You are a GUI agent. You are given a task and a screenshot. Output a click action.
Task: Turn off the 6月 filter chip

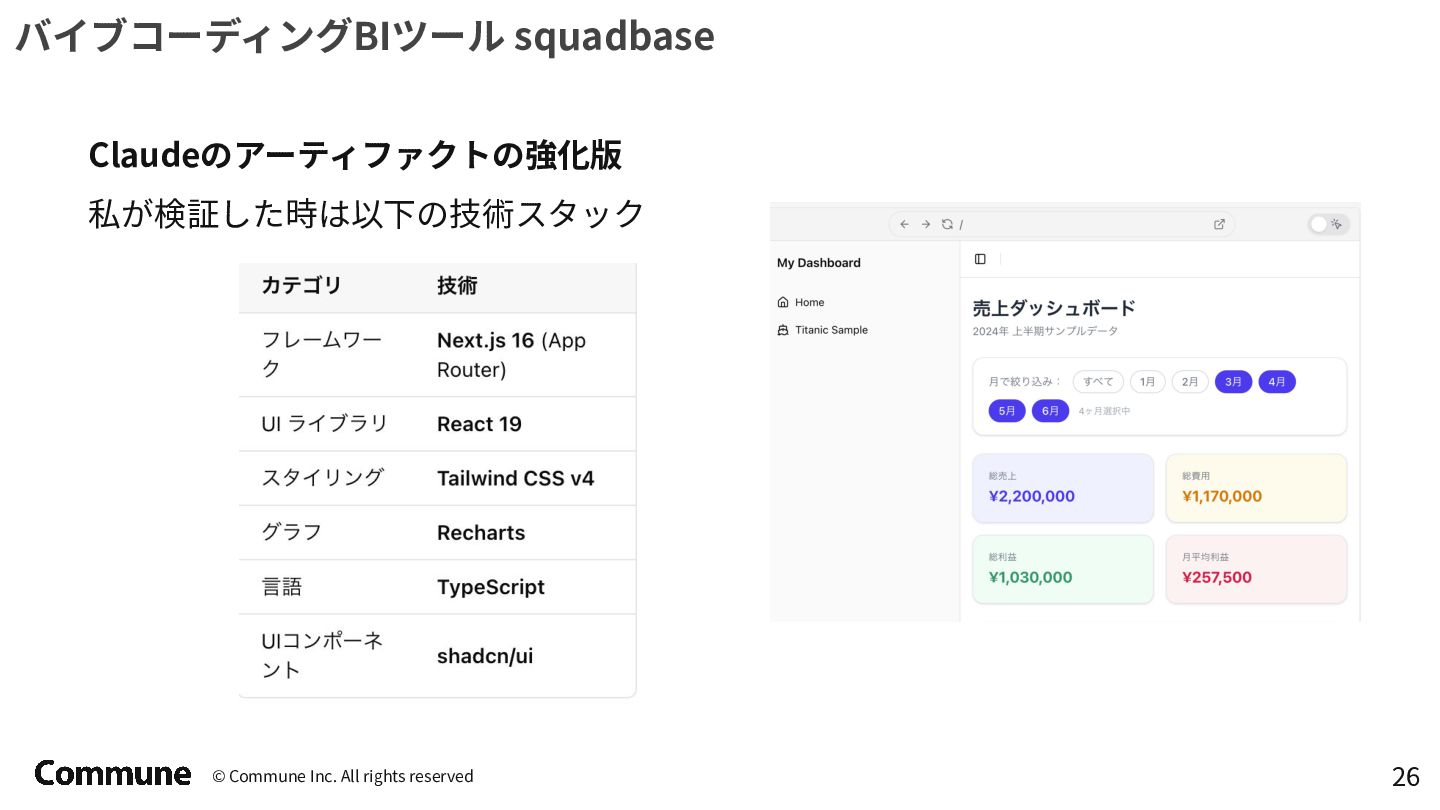click(x=1050, y=411)
